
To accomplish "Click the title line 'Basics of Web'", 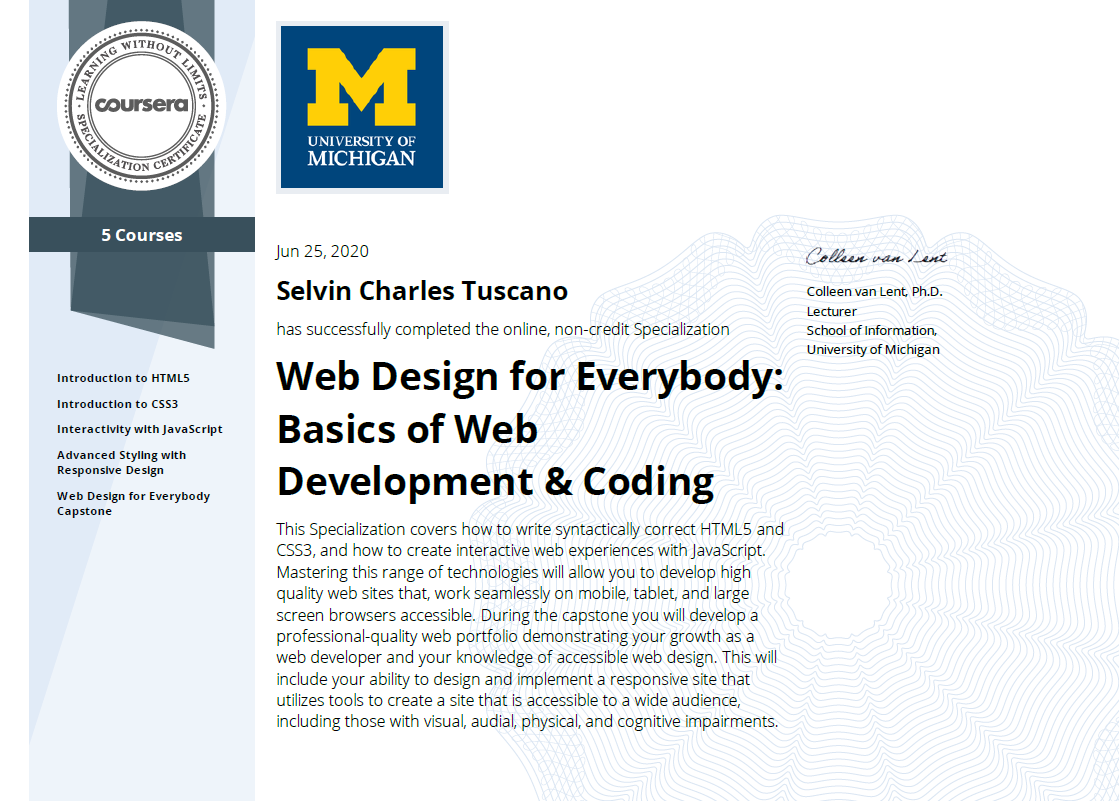I will (407, 429).
